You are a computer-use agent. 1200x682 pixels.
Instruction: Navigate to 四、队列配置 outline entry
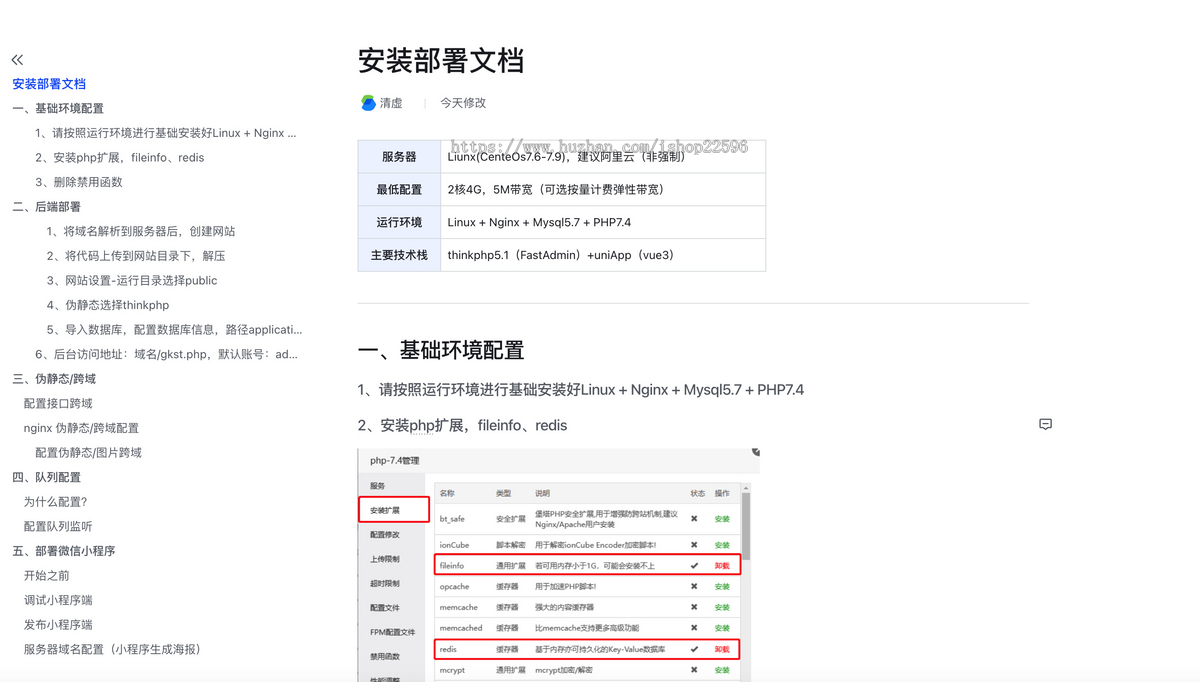pyautogui.click(x=46, y=477)
